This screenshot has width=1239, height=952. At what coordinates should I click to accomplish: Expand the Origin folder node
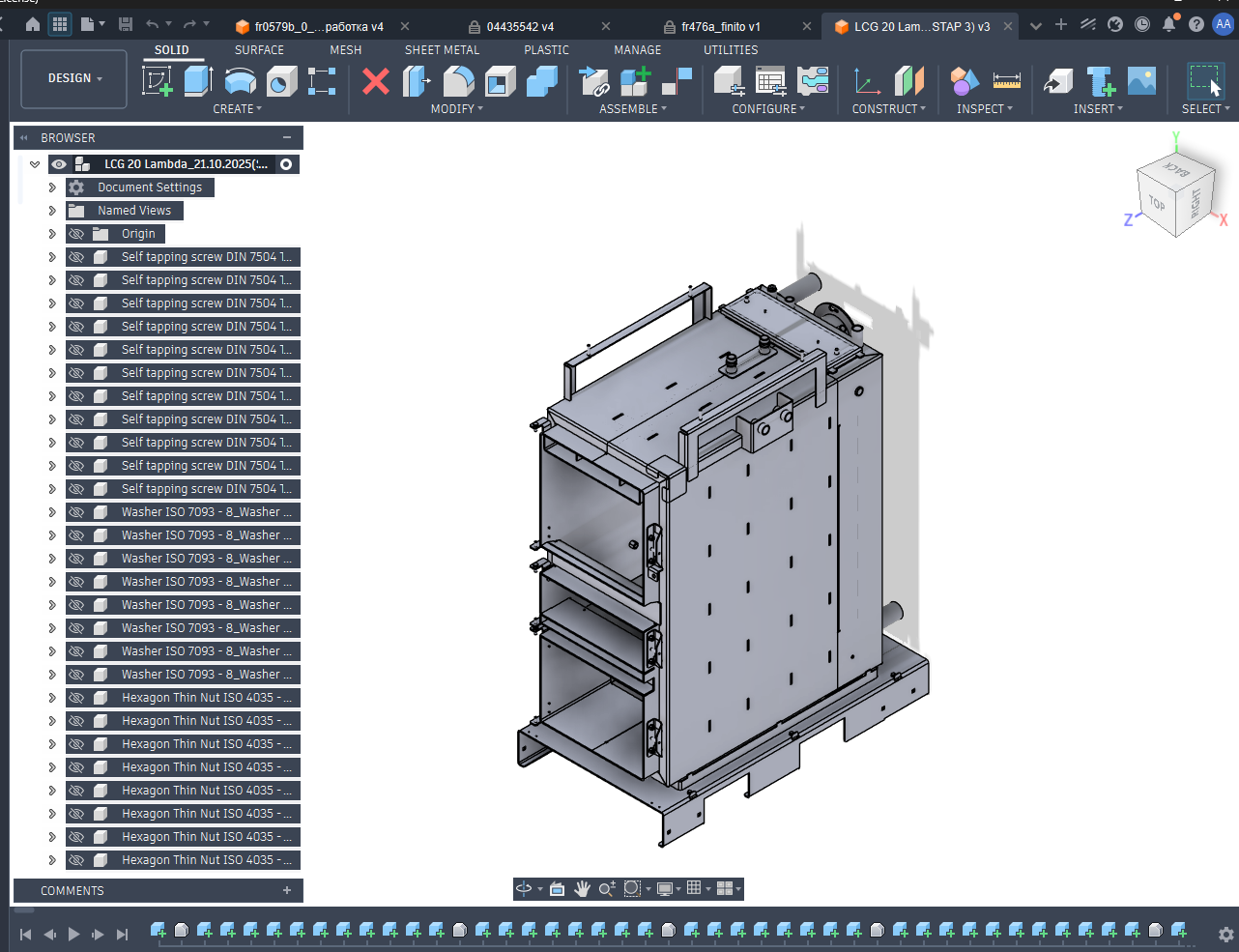52,234
